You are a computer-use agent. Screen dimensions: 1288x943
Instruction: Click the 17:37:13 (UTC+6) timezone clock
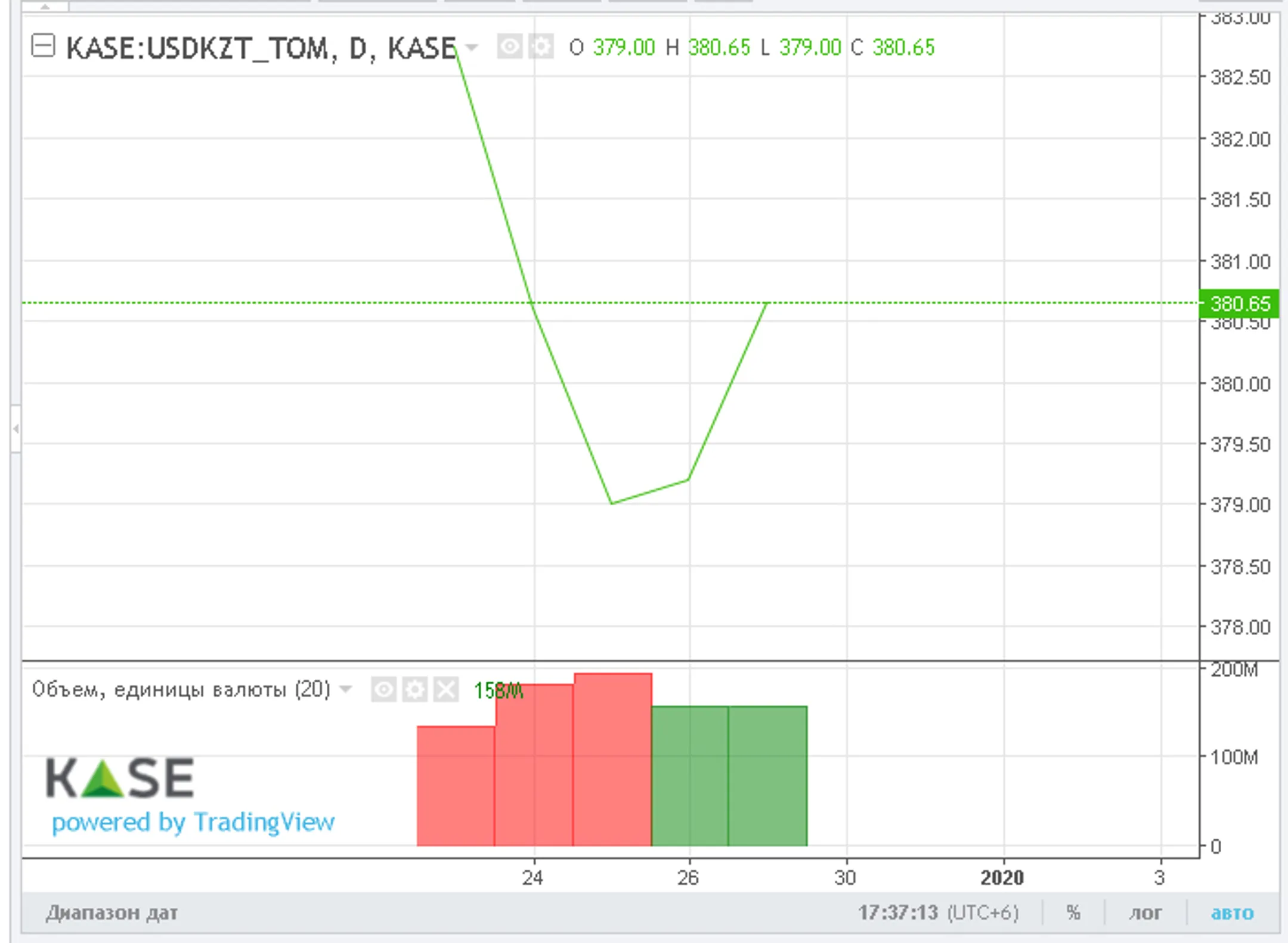tap(938, 913)
